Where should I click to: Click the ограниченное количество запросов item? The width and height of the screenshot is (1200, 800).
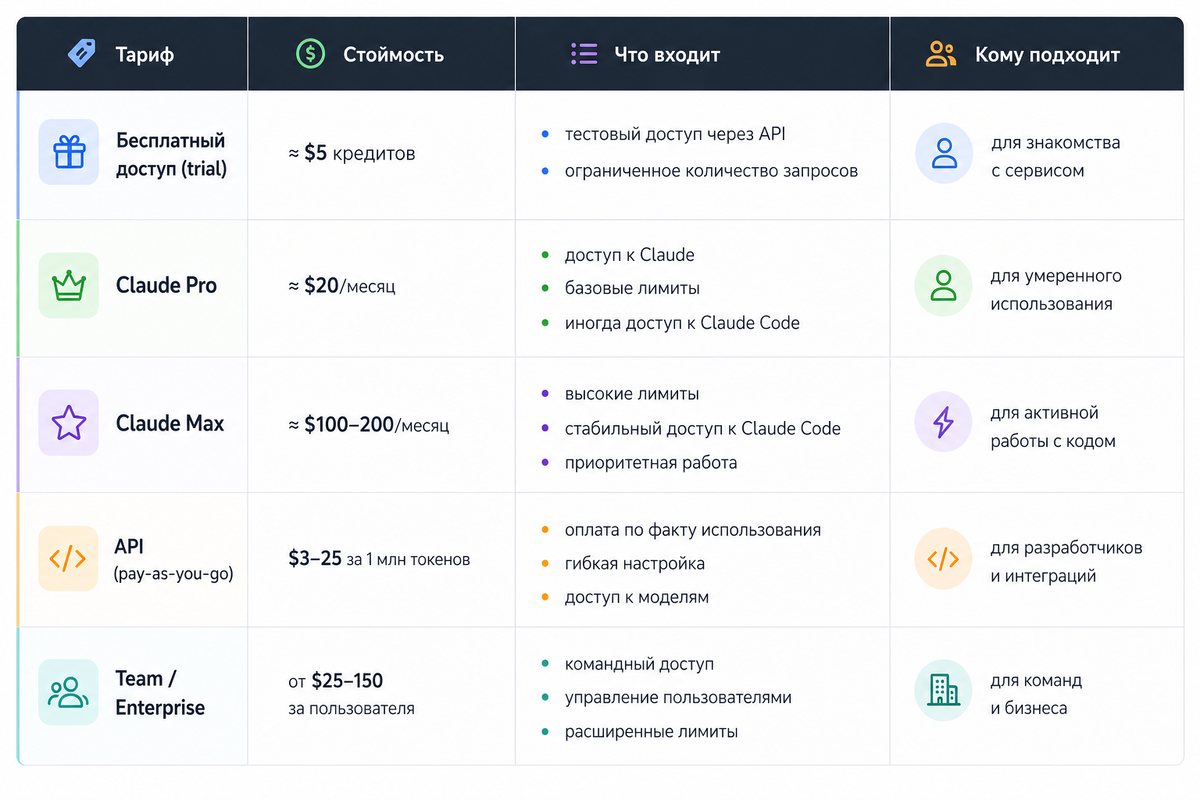(x=711, y=171)
